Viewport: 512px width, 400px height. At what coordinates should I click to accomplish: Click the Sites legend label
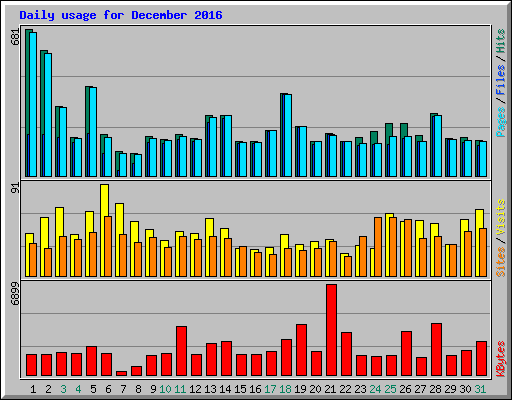click(x=501, y=262)
